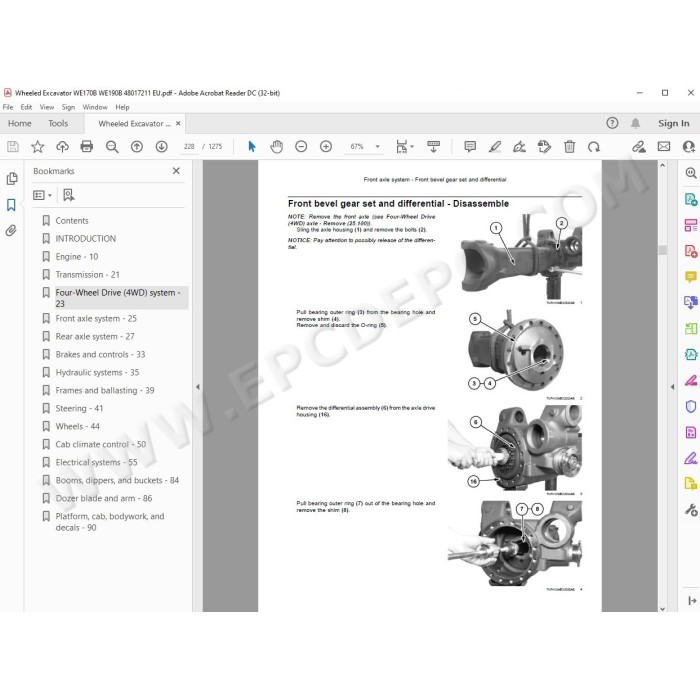Open zoom percentage dropdown arrow
The width and height of the screenshot is (700, 700).
coord(378,146)
